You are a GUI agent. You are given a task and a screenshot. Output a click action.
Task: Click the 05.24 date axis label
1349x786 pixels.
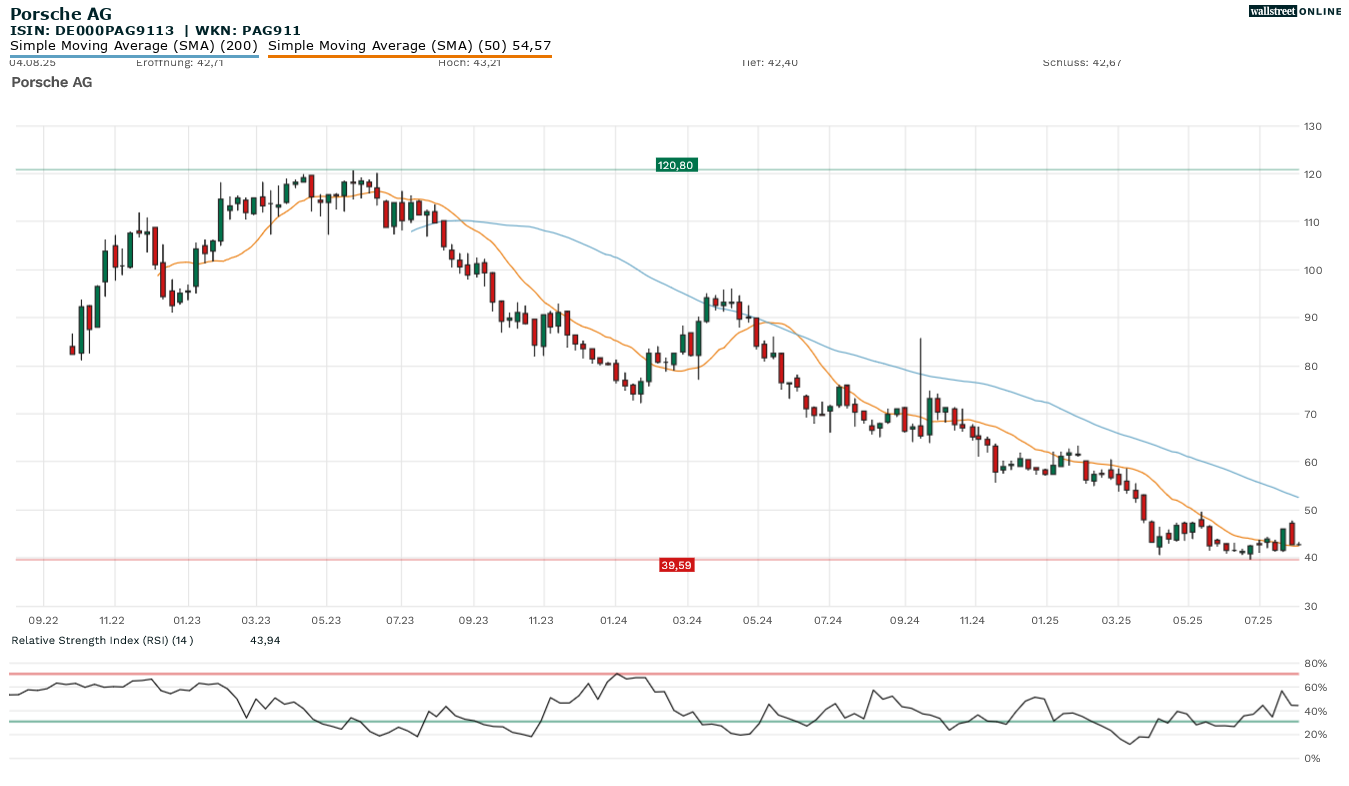(757, 621)
